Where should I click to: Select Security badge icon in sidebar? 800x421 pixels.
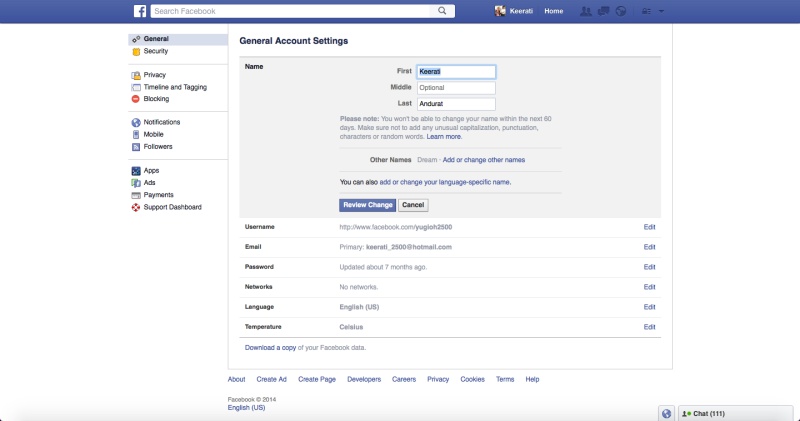click(136, 52)
